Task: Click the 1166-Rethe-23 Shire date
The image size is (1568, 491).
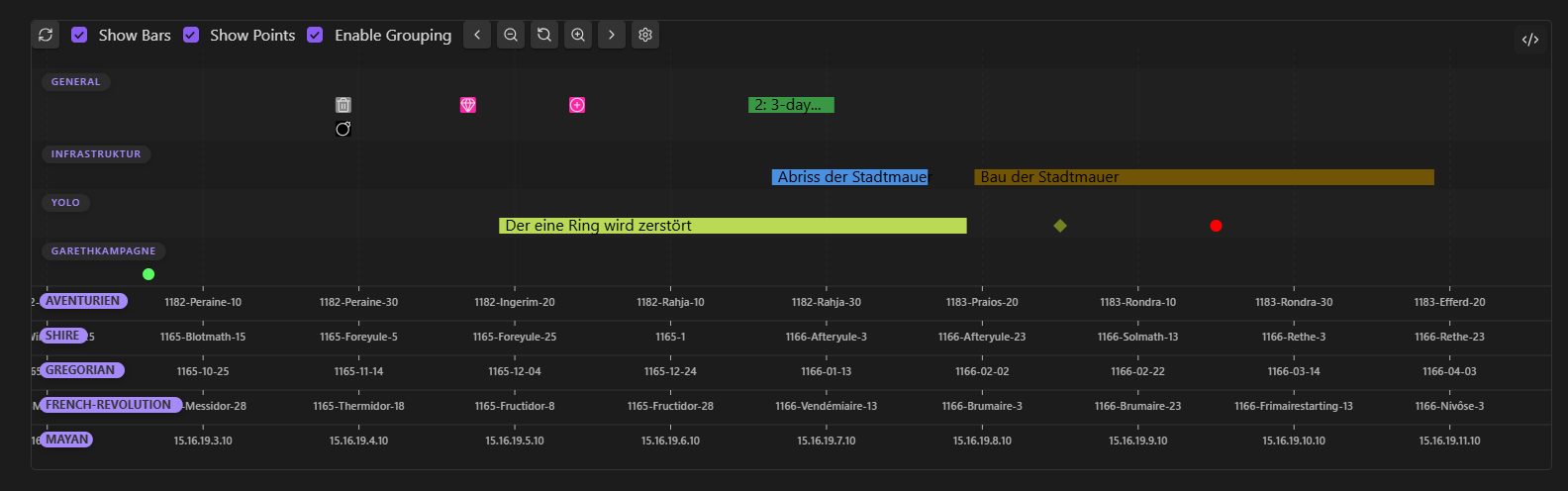Action: click(x=1449, y=337)
